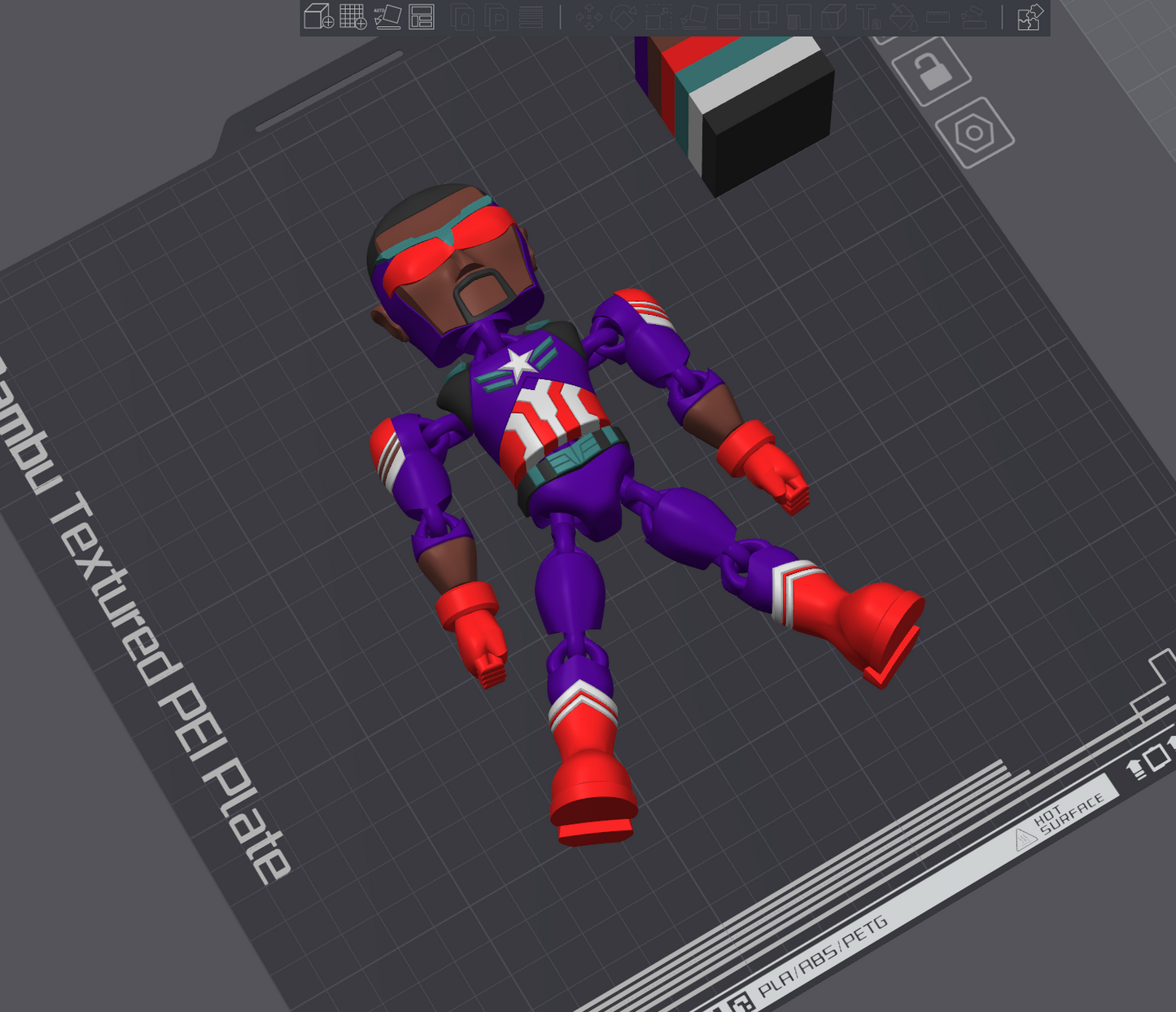1176x1012 pixels.
Task: Open plate settings hexagon icon
Action: (x=974, y=133)
